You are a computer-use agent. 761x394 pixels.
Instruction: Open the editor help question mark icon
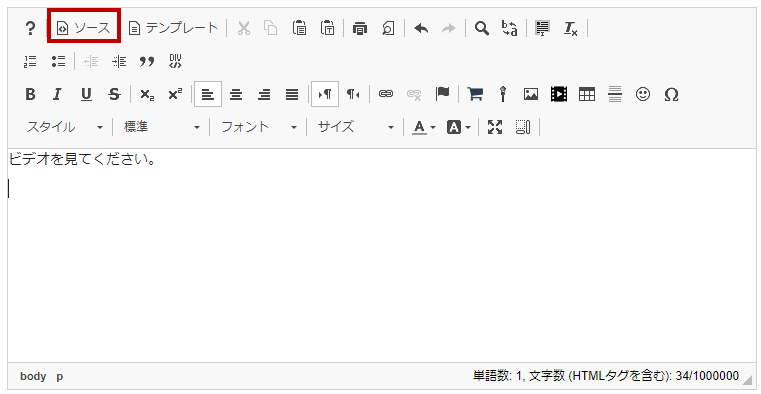tap(30, 29)
